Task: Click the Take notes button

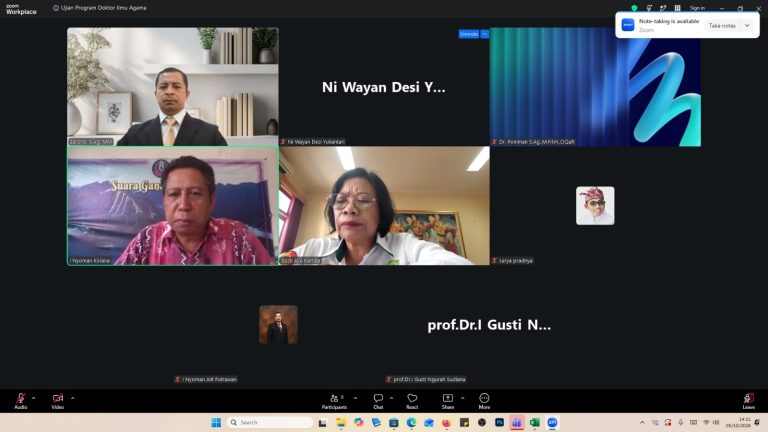Action: (x=722, y=25)
